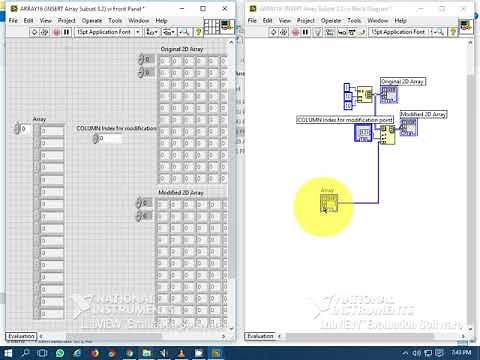This screenshot has height=360, width=480.
Task: Click Evaluation label in Block Diagram
Action: click(260, 336)
